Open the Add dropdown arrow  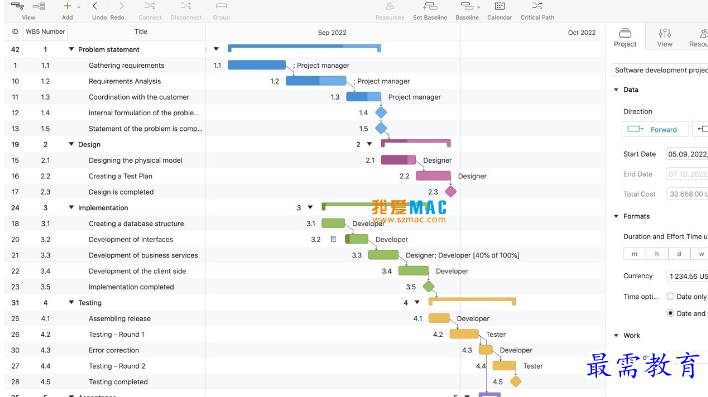[79, 7]
